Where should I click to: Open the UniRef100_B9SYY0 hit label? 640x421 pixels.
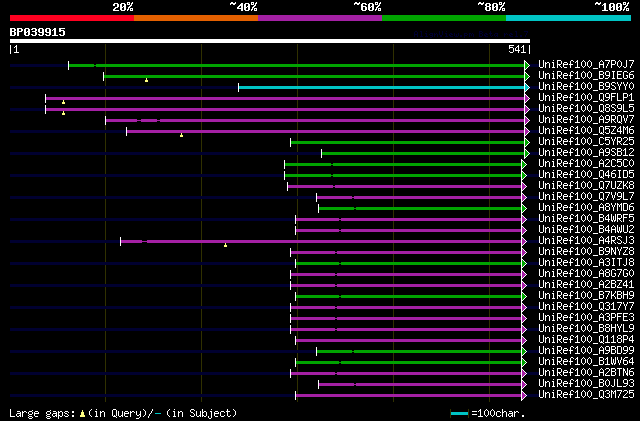point(586,86)
